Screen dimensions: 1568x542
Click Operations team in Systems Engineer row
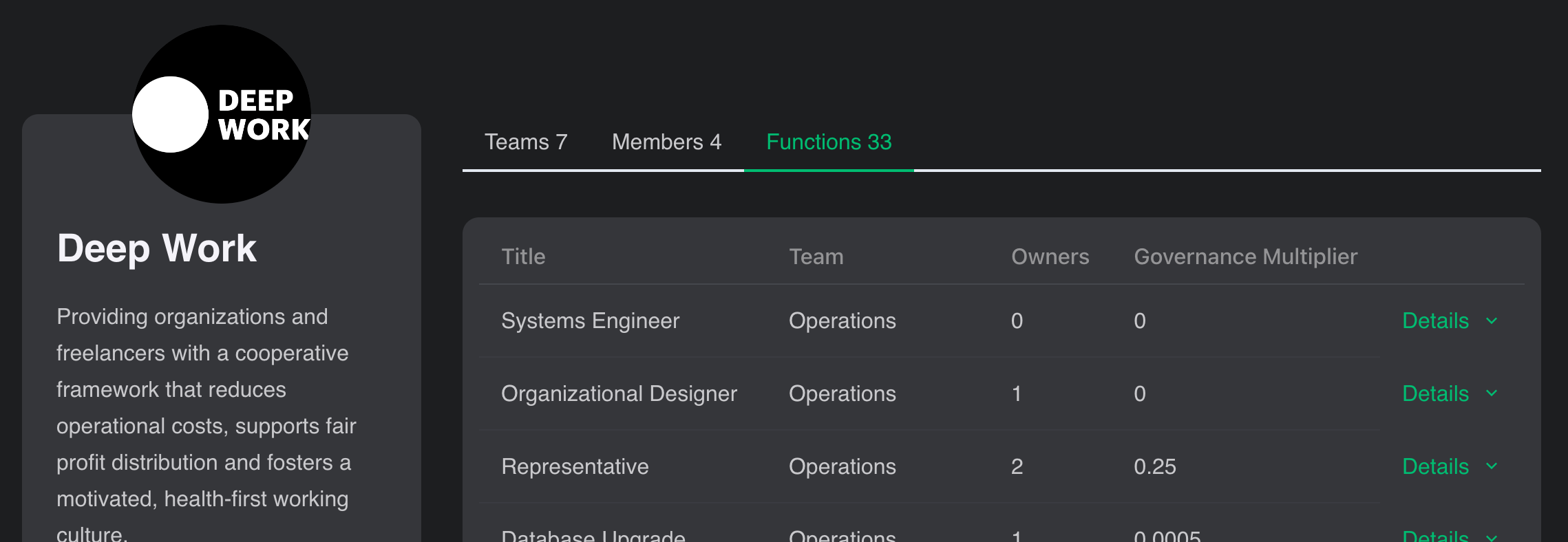point(842,321)
